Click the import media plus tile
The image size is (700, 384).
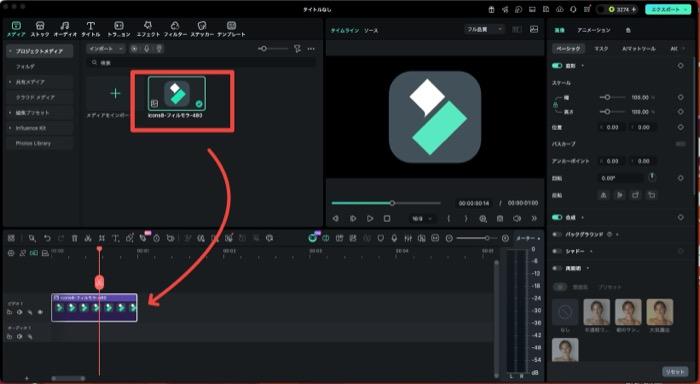point(115,93)
